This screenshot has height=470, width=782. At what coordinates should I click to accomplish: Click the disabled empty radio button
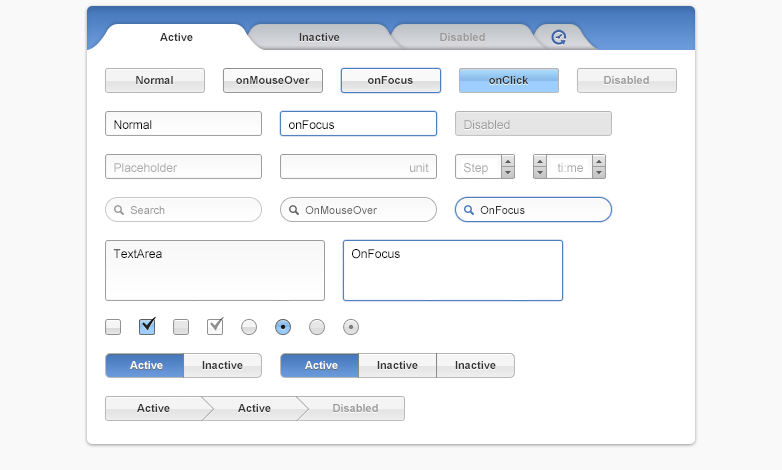[317, 327]
